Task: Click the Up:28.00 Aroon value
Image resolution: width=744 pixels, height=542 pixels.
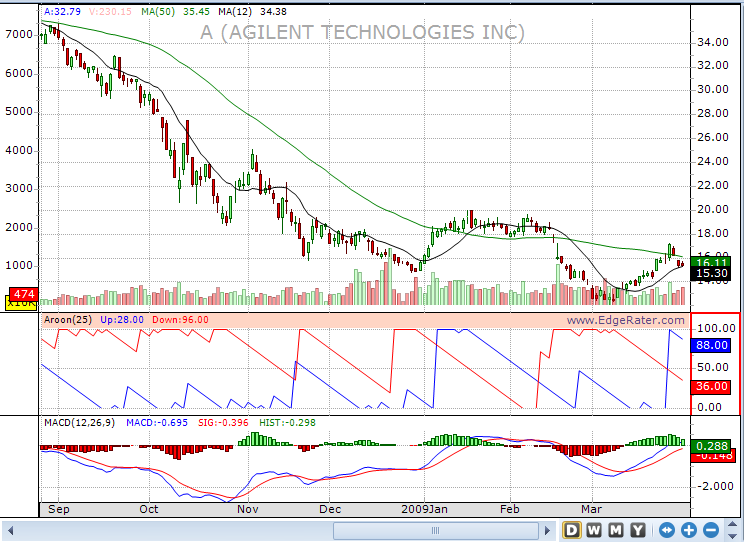Action: tap(122, 319)
